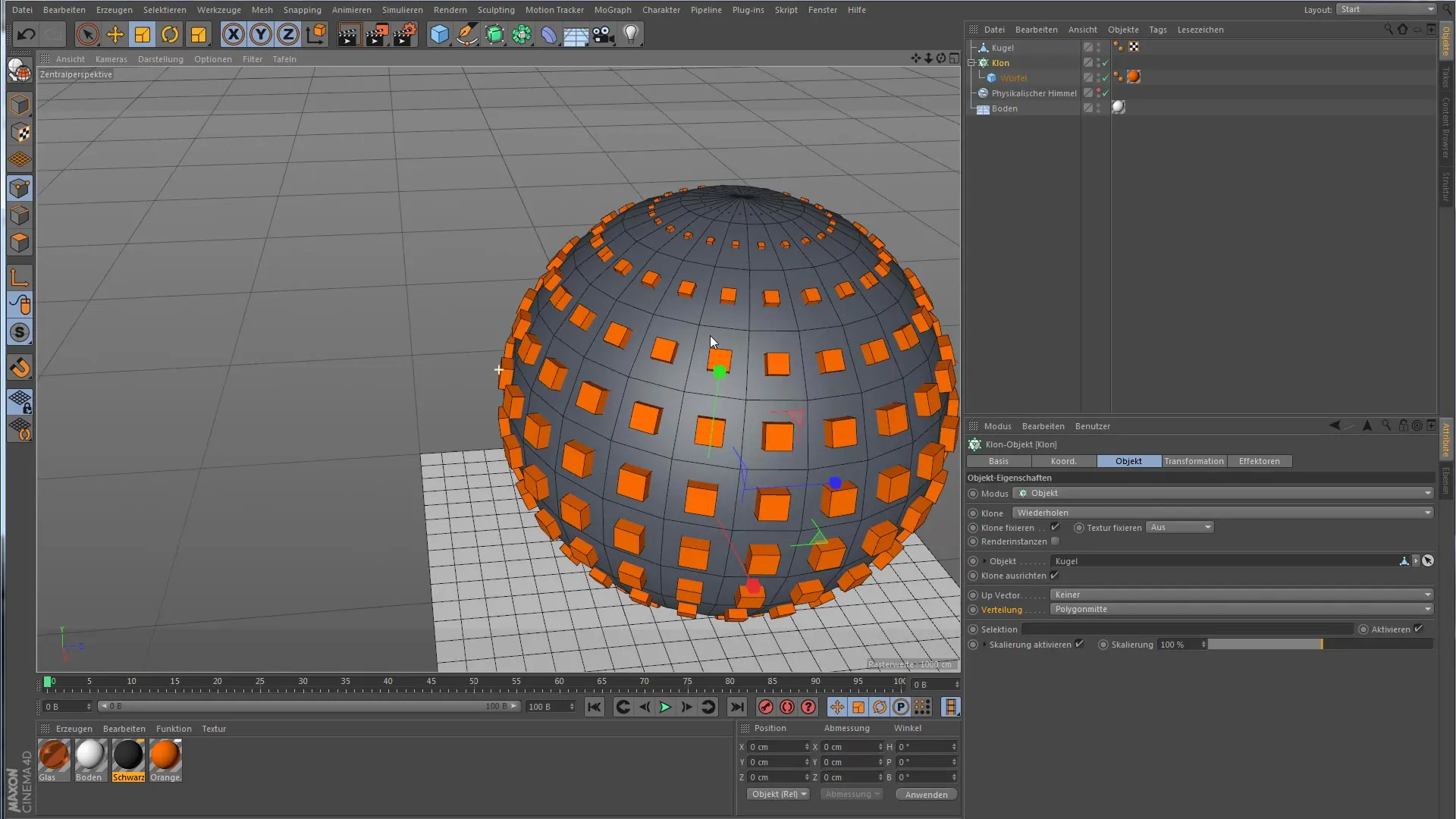The height and width of the screenshot is (819, 1456).
Task: Toggle X axis lock
Action: point(234,34)
